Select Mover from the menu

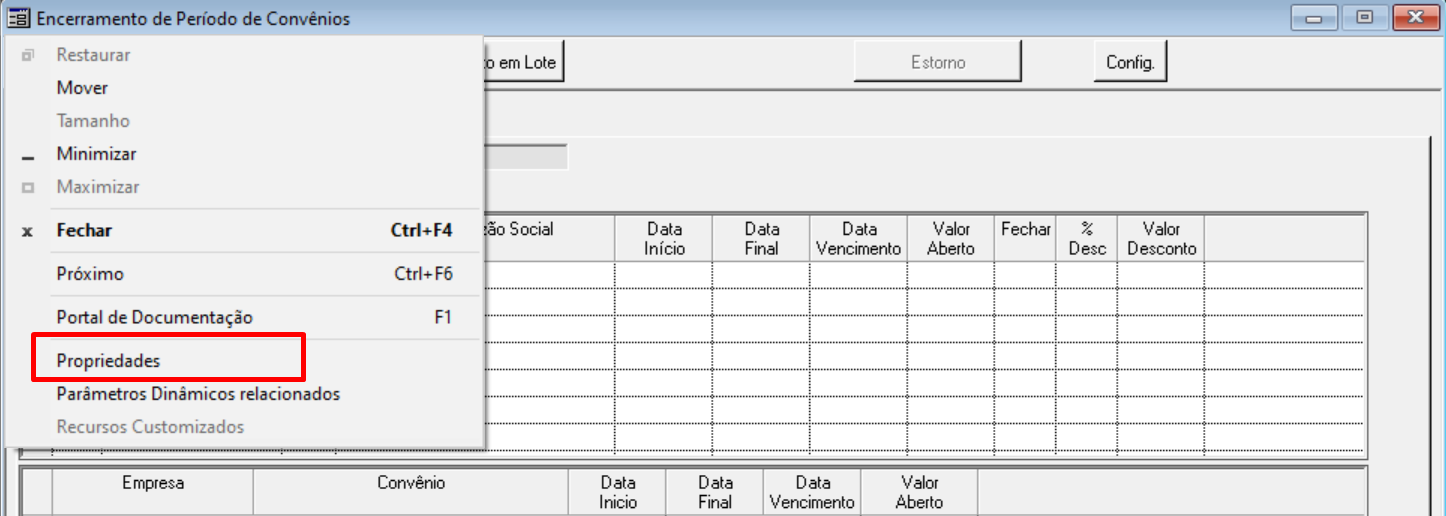(x=245, y=88)
